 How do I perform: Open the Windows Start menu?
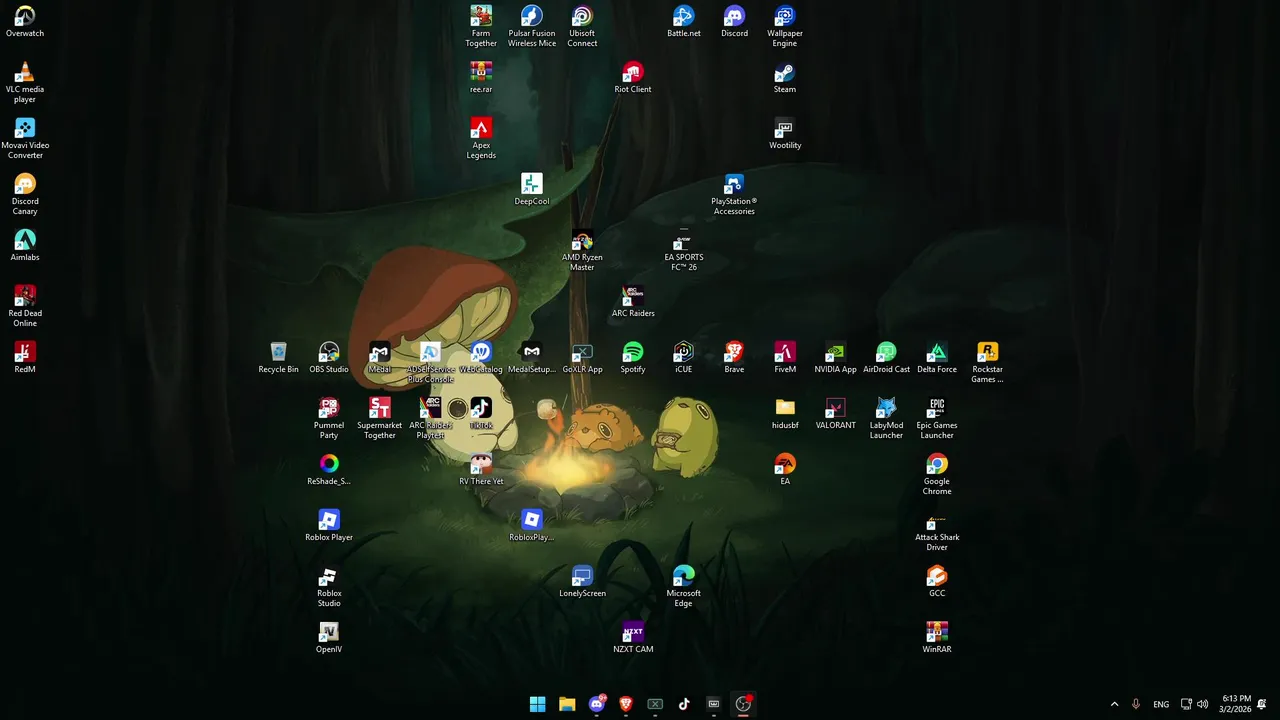coord(538,704)
